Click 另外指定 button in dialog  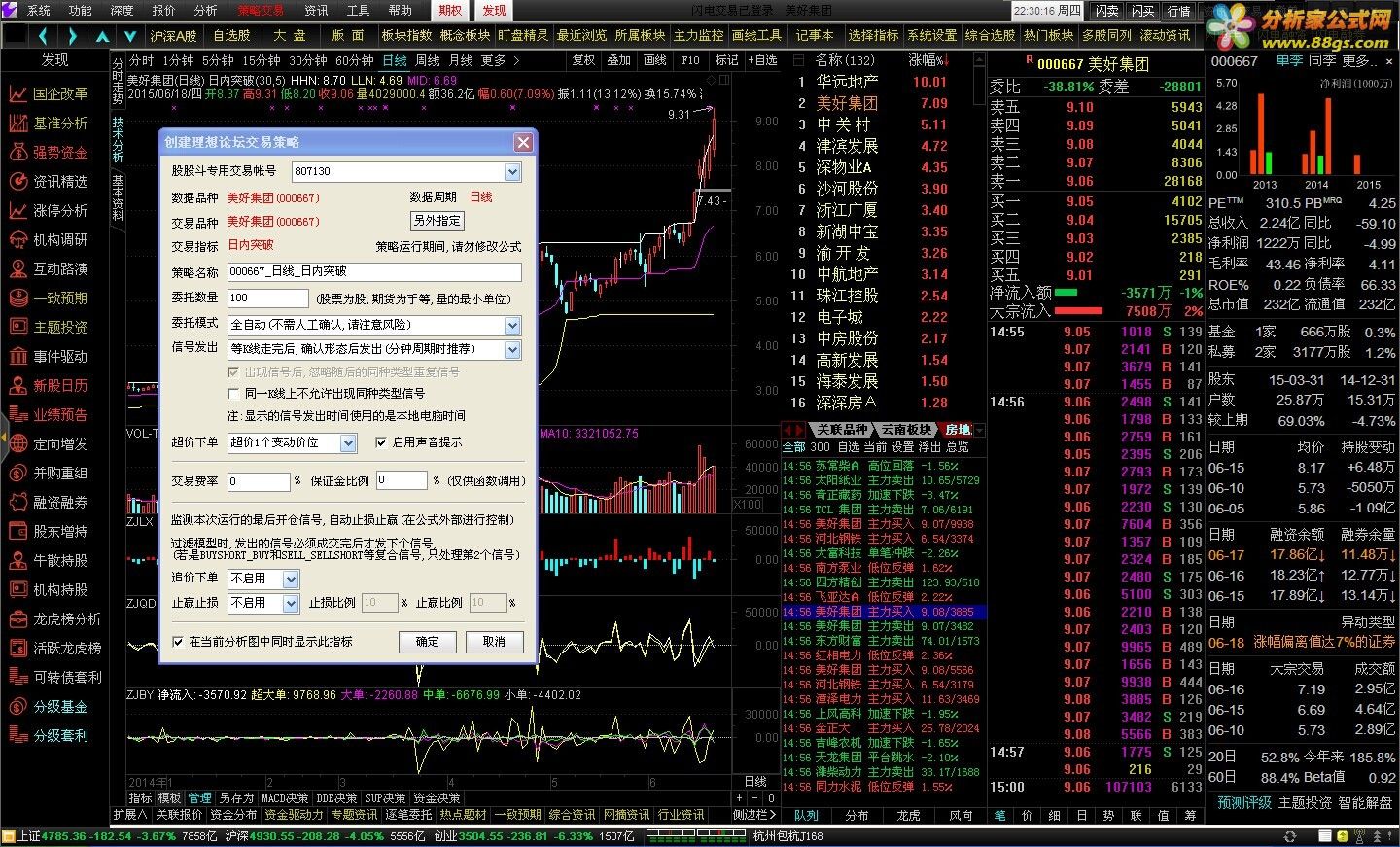[x=437, y=221]
